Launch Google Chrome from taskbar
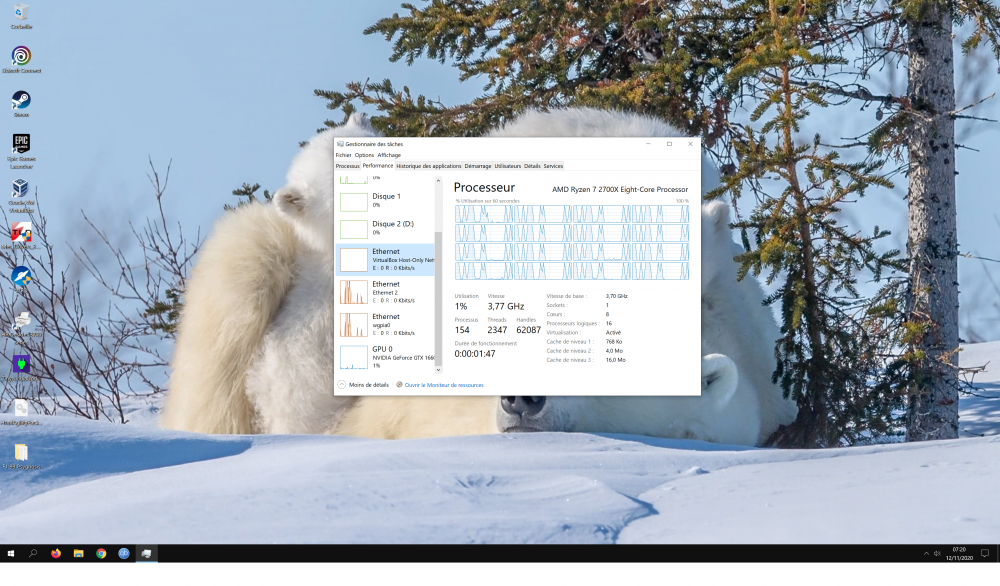This screenshot has height=586, width=1000. point(101,553)
